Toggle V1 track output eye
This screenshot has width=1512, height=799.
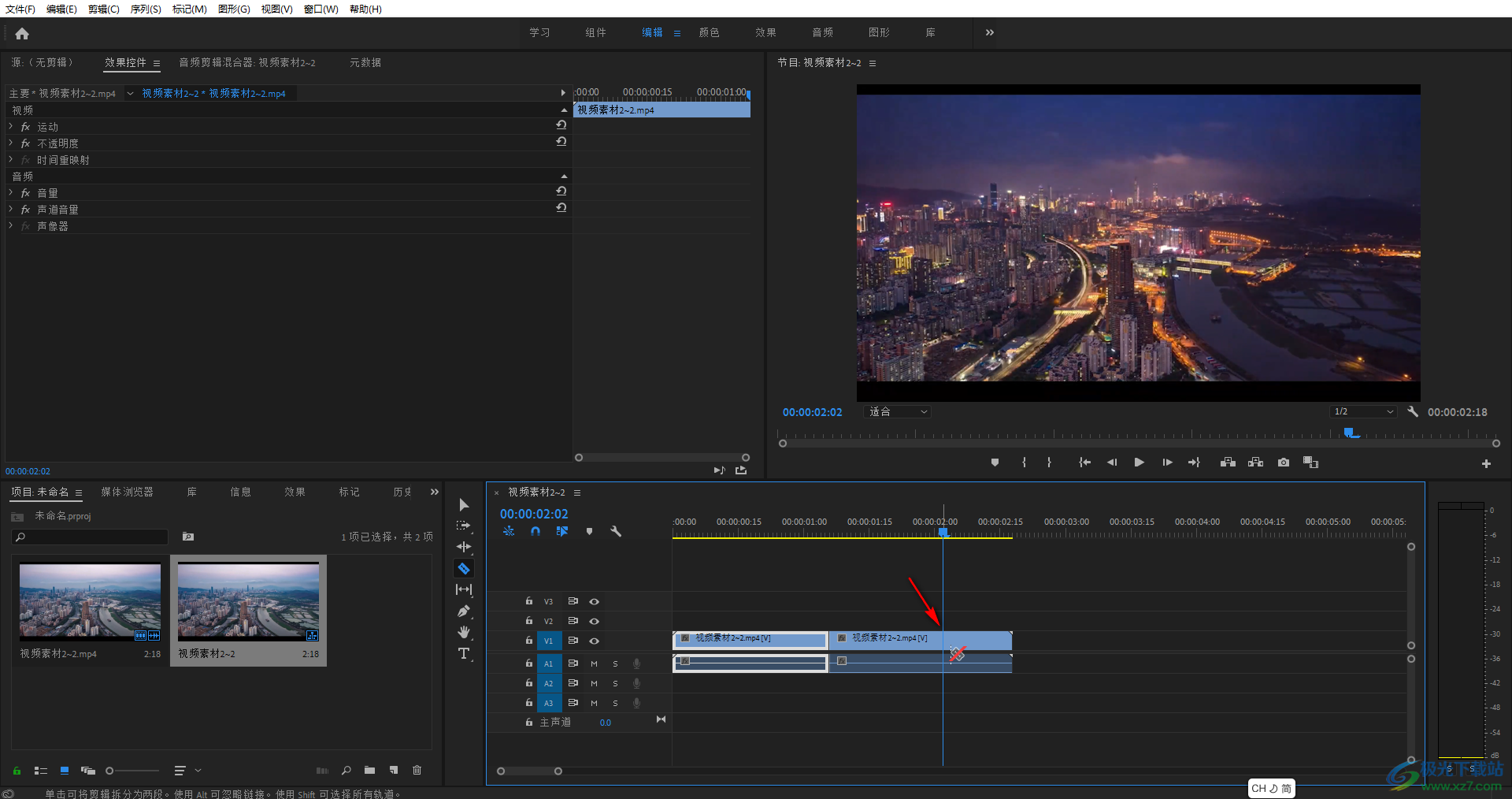pyautogui.click(x=595, y=641)
